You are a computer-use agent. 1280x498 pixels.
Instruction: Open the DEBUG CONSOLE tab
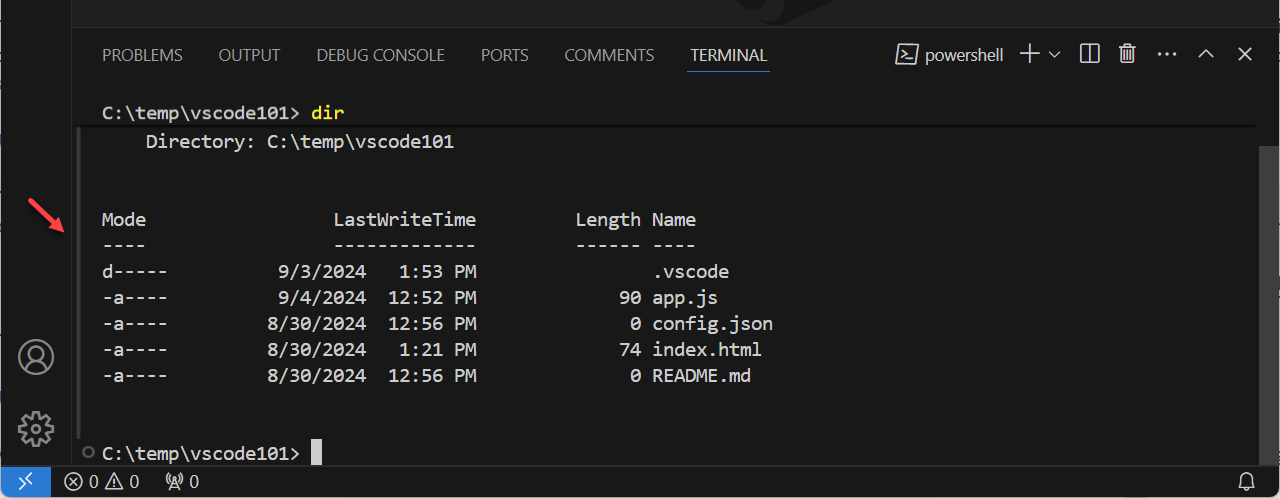point(380,55)
